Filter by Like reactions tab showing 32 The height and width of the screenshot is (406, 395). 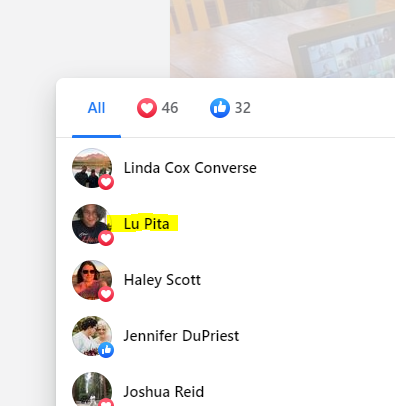point(230,108)
